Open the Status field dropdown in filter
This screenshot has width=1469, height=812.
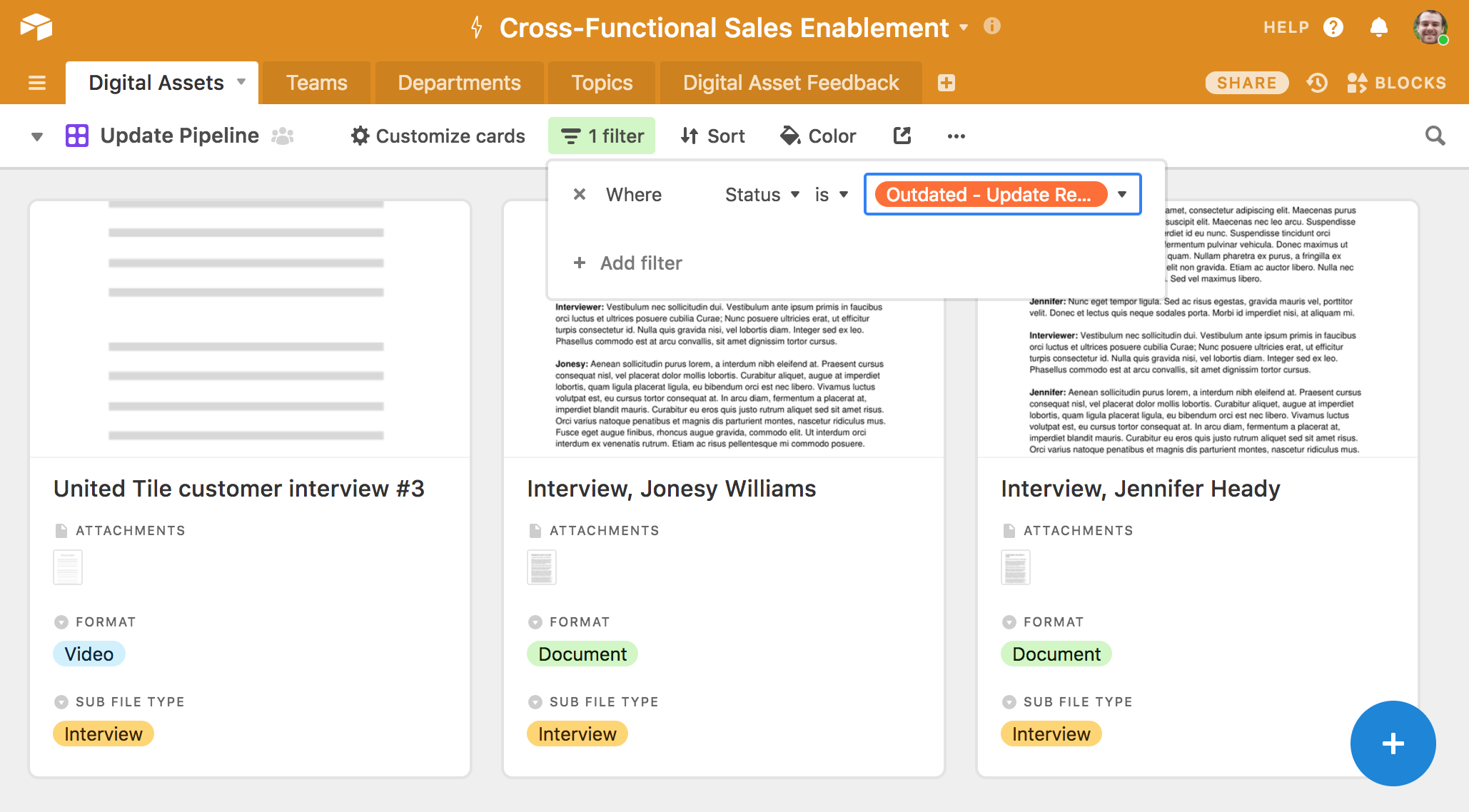coord(762,194)
